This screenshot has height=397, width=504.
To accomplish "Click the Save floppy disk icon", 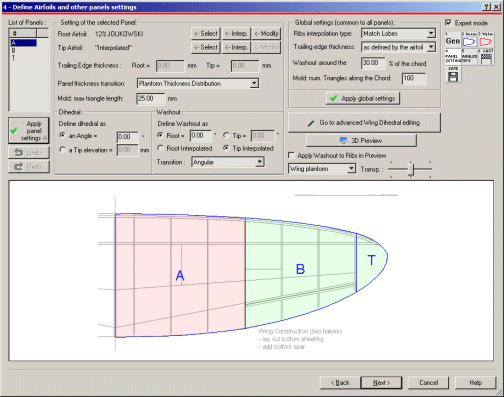I will pyautogui.click(x=453, y=74).
